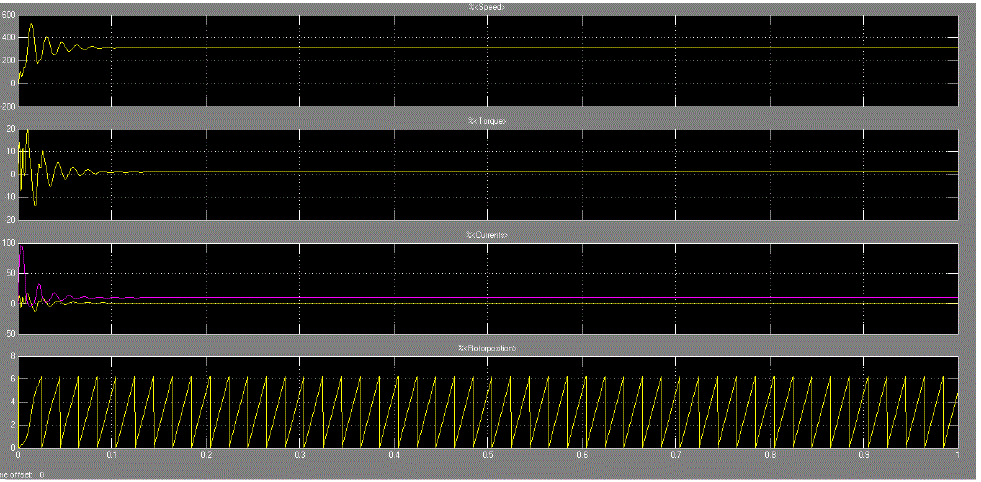Viewport: 981px width, 482px height.
Task: Click the first peak of the speed curve
Action: 31,24
